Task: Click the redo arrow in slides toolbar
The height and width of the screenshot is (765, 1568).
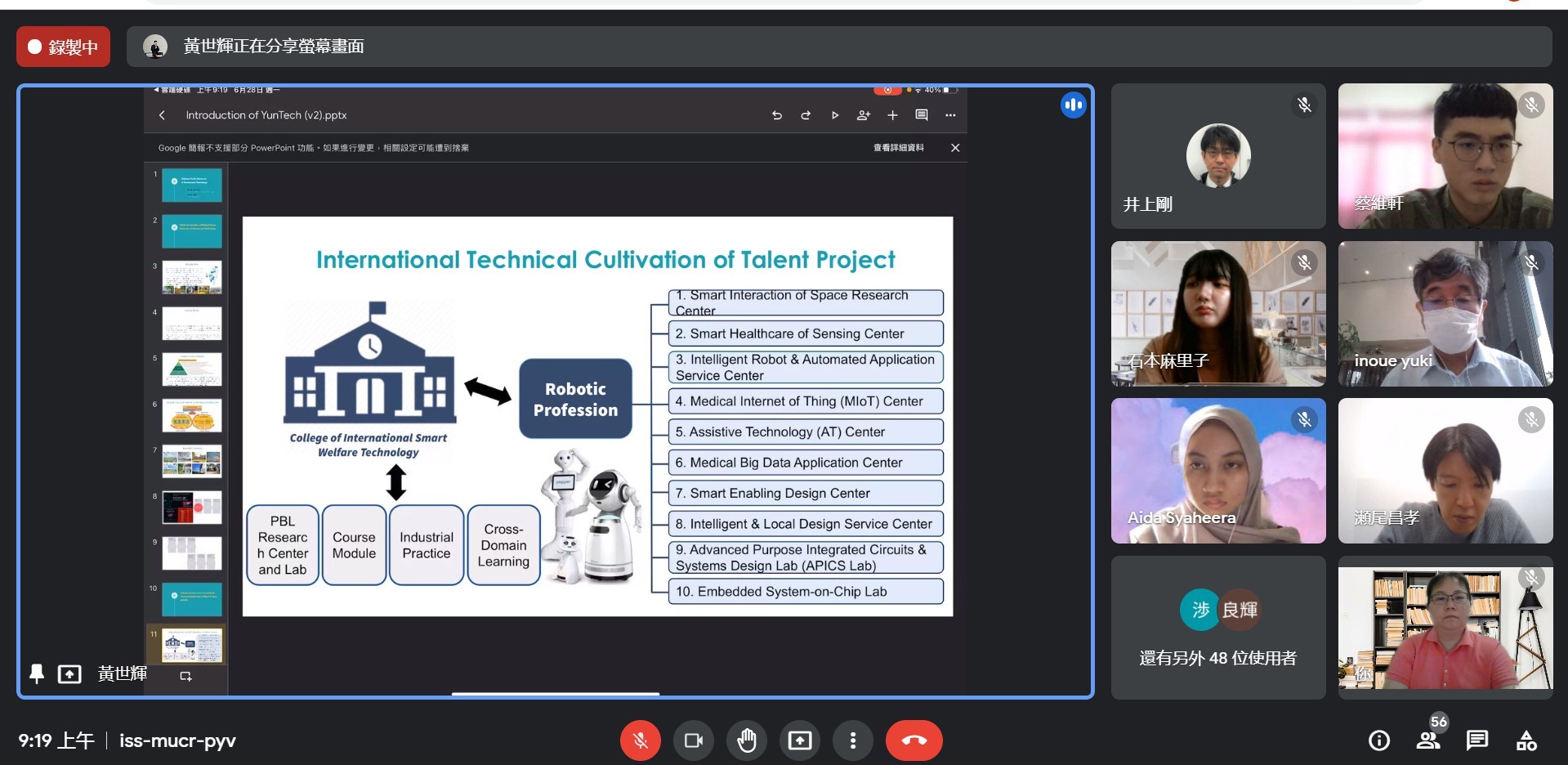Action: click(806, 115)
